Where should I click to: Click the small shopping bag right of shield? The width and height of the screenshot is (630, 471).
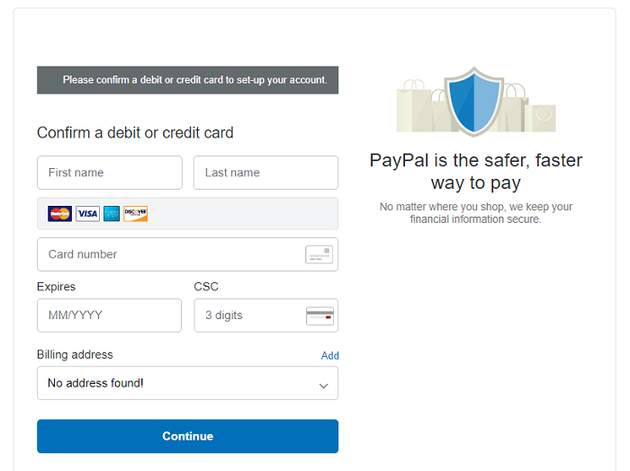point(542,117)
